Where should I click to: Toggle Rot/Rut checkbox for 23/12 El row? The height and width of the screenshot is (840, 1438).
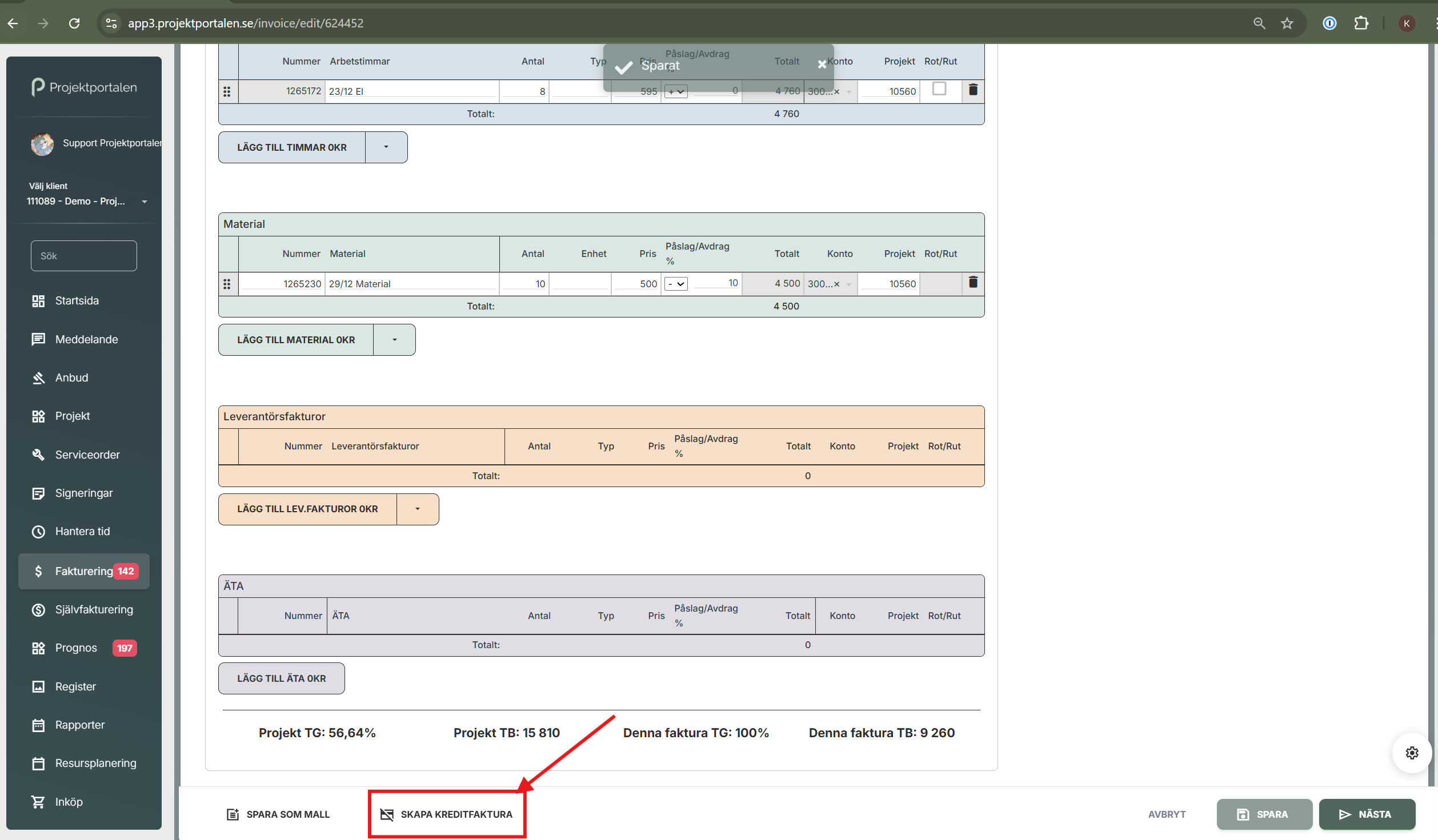pyautogui.click(x=939, y=89)
